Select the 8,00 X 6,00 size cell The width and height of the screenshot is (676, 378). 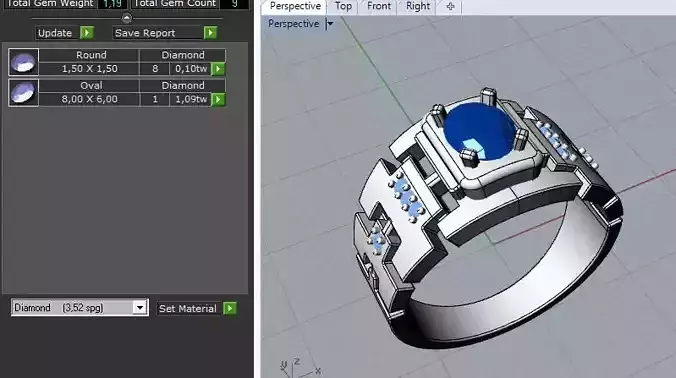coord(89,100)
